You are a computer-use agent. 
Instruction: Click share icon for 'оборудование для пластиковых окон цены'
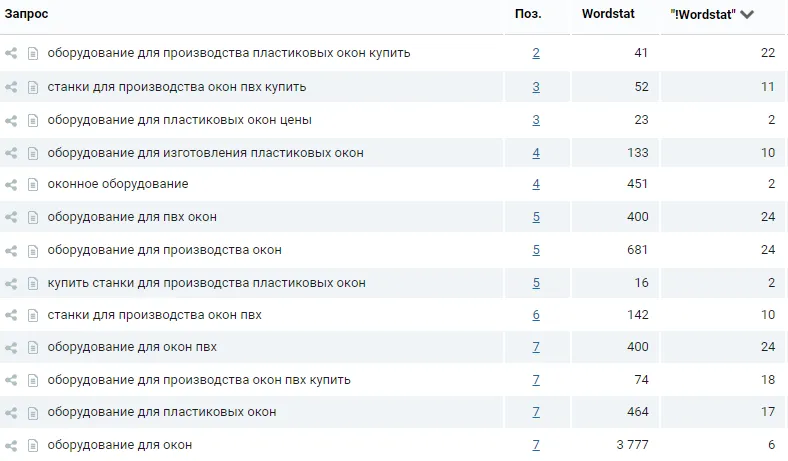pyautogui.click(x=11, y=120)
